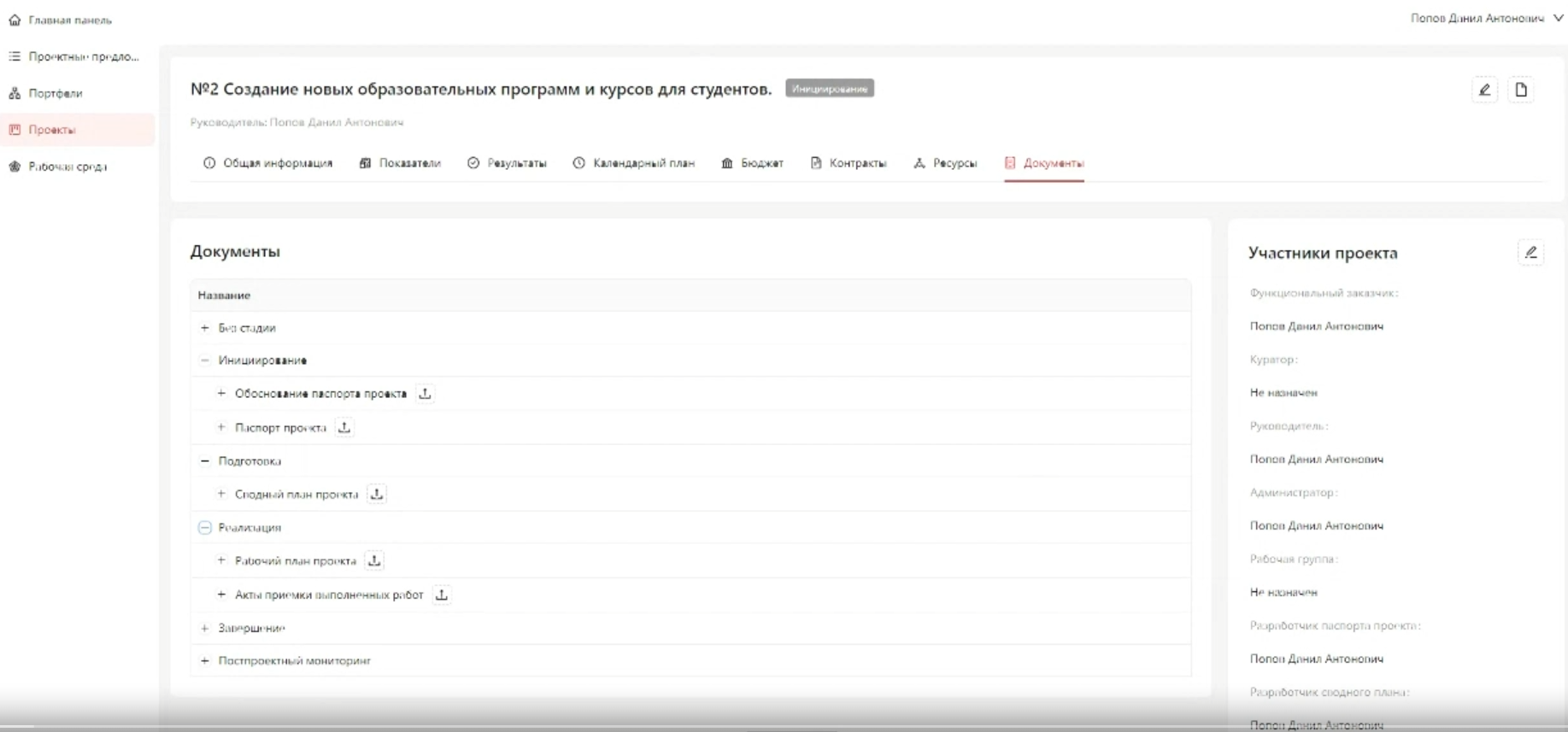Click the Инициирование status badge

(830, 89)
